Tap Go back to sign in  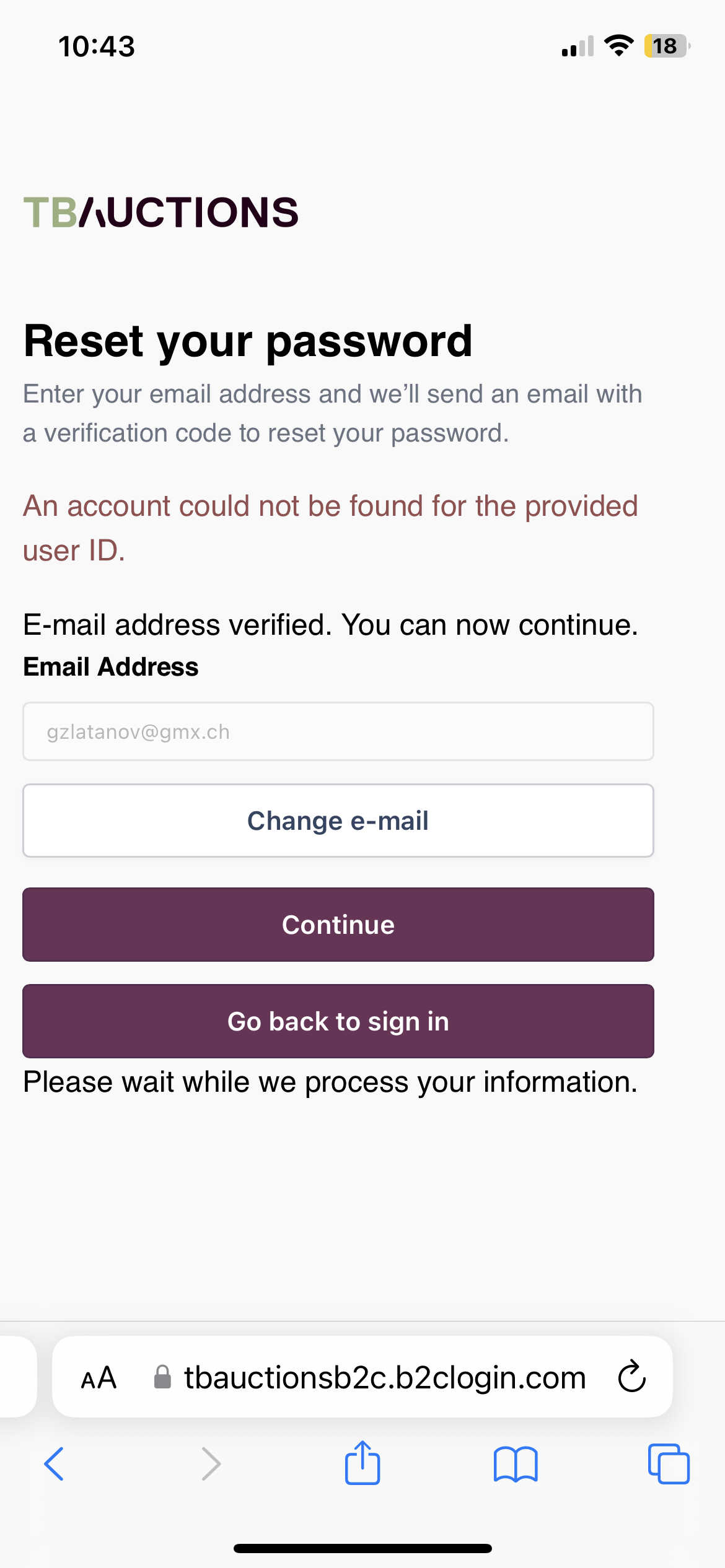pos(338,1021)
